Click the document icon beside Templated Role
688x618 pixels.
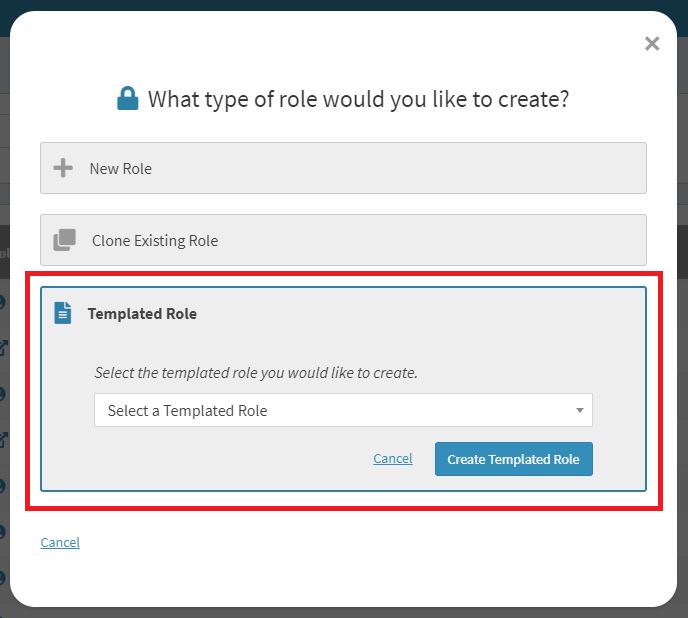(x=63, y=313)
